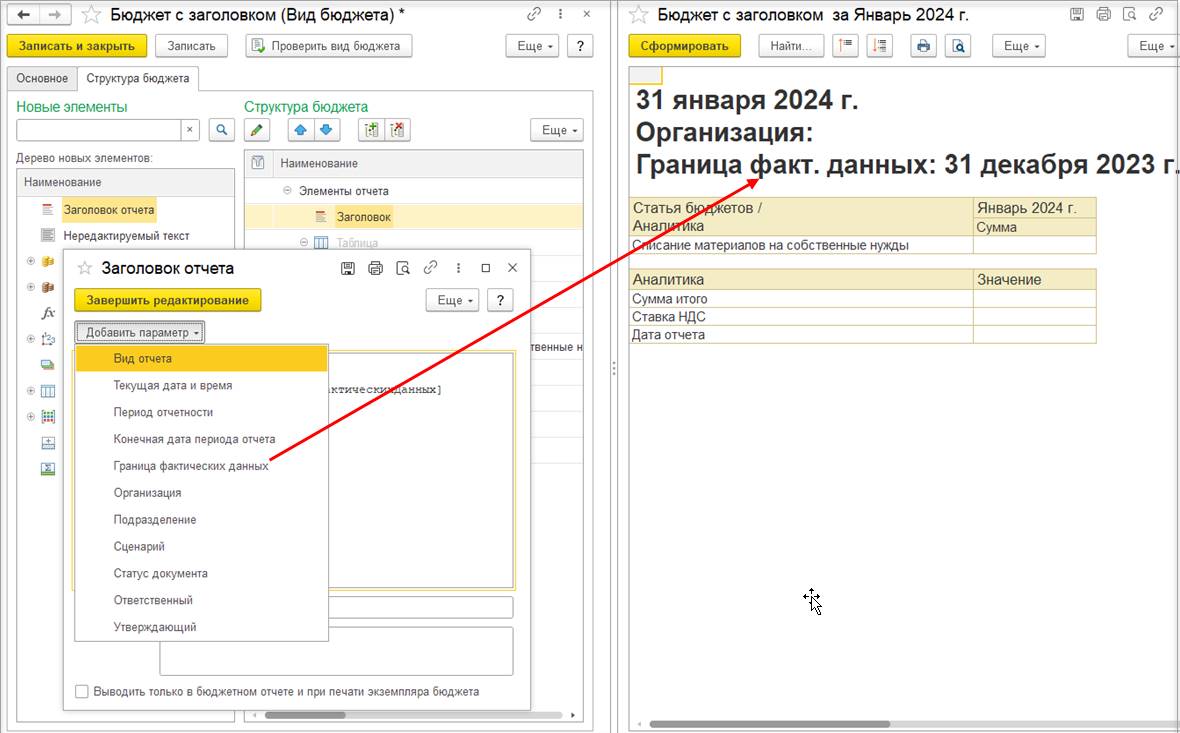Switch to Структура бюджета tab
Screen dimensions: 1180x733
(138, 78)
